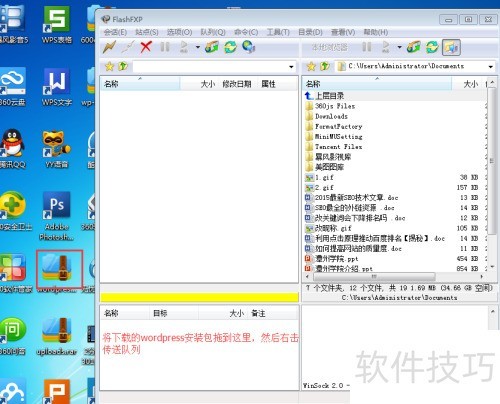Click the green refresh icon in the right toolbar

pyautogui.click(x=432, y=47)
